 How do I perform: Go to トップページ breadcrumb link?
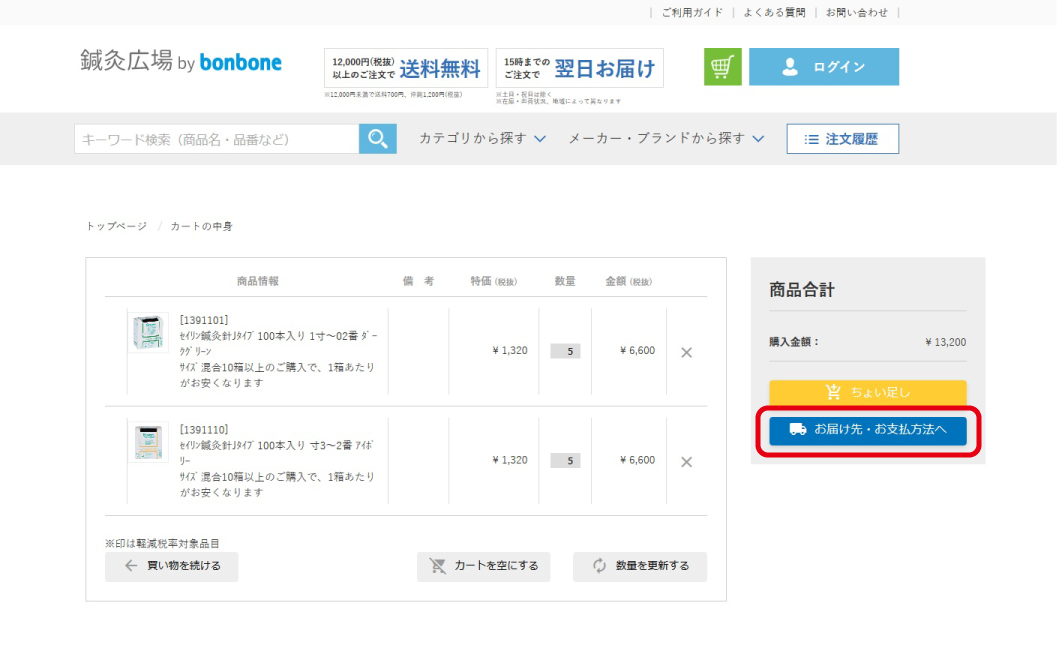pos(116,227)
